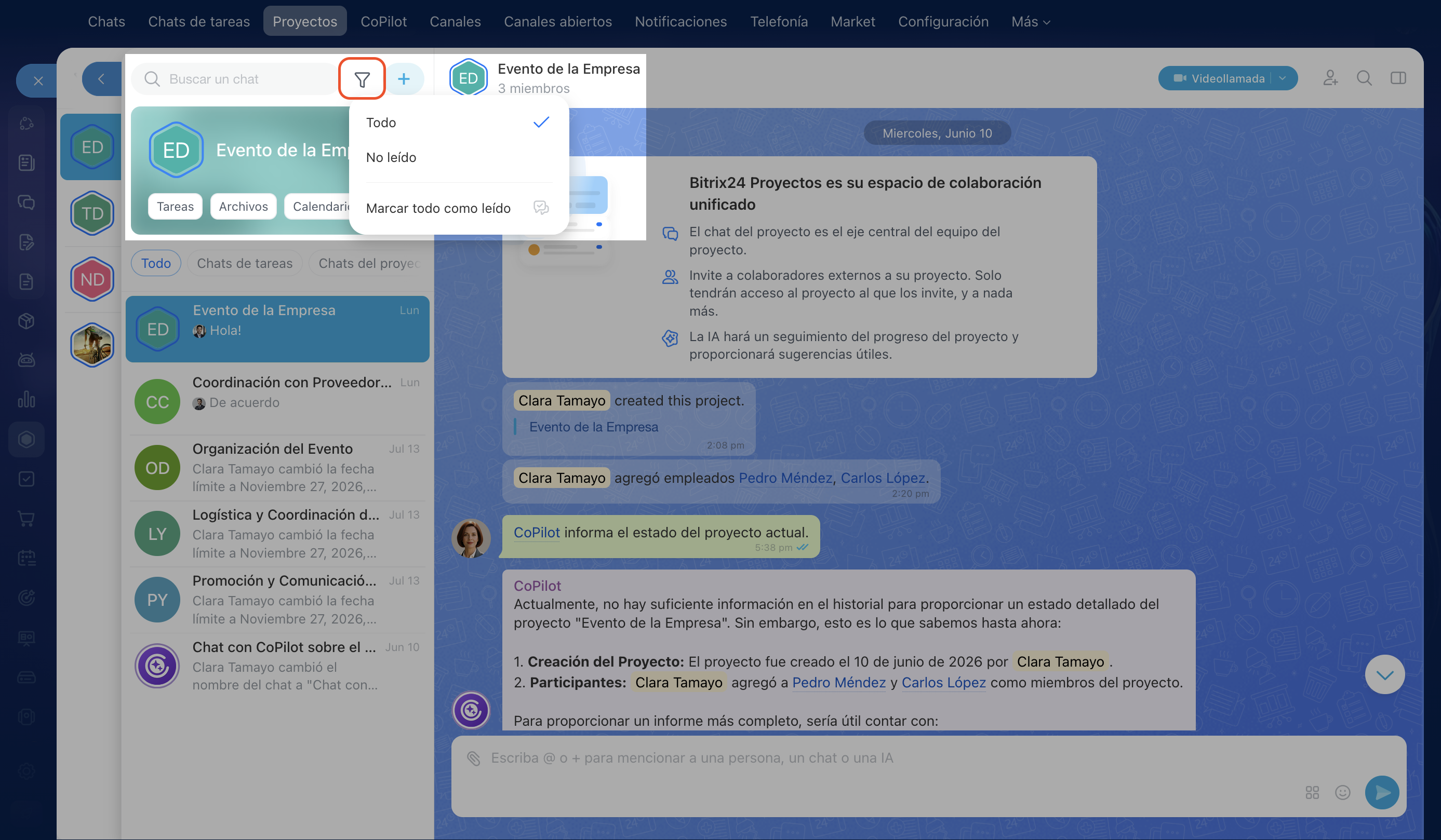Click the CoPilot avatar beside the CoPilot message
This screenshot has height=840, width=1441.
471,710
